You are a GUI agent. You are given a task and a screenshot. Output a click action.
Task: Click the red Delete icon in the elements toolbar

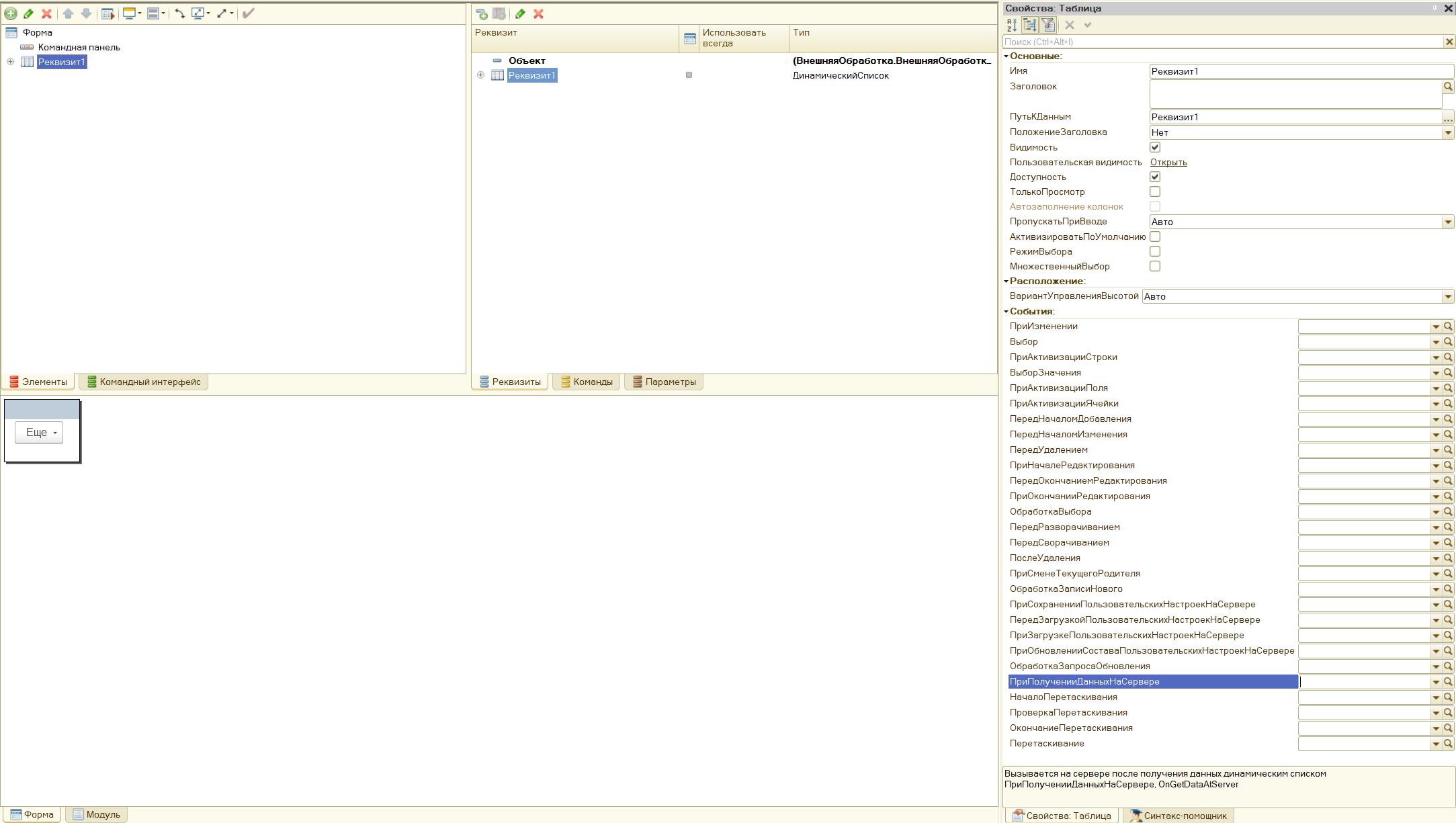pyautogui.click(x=46, y=13)
